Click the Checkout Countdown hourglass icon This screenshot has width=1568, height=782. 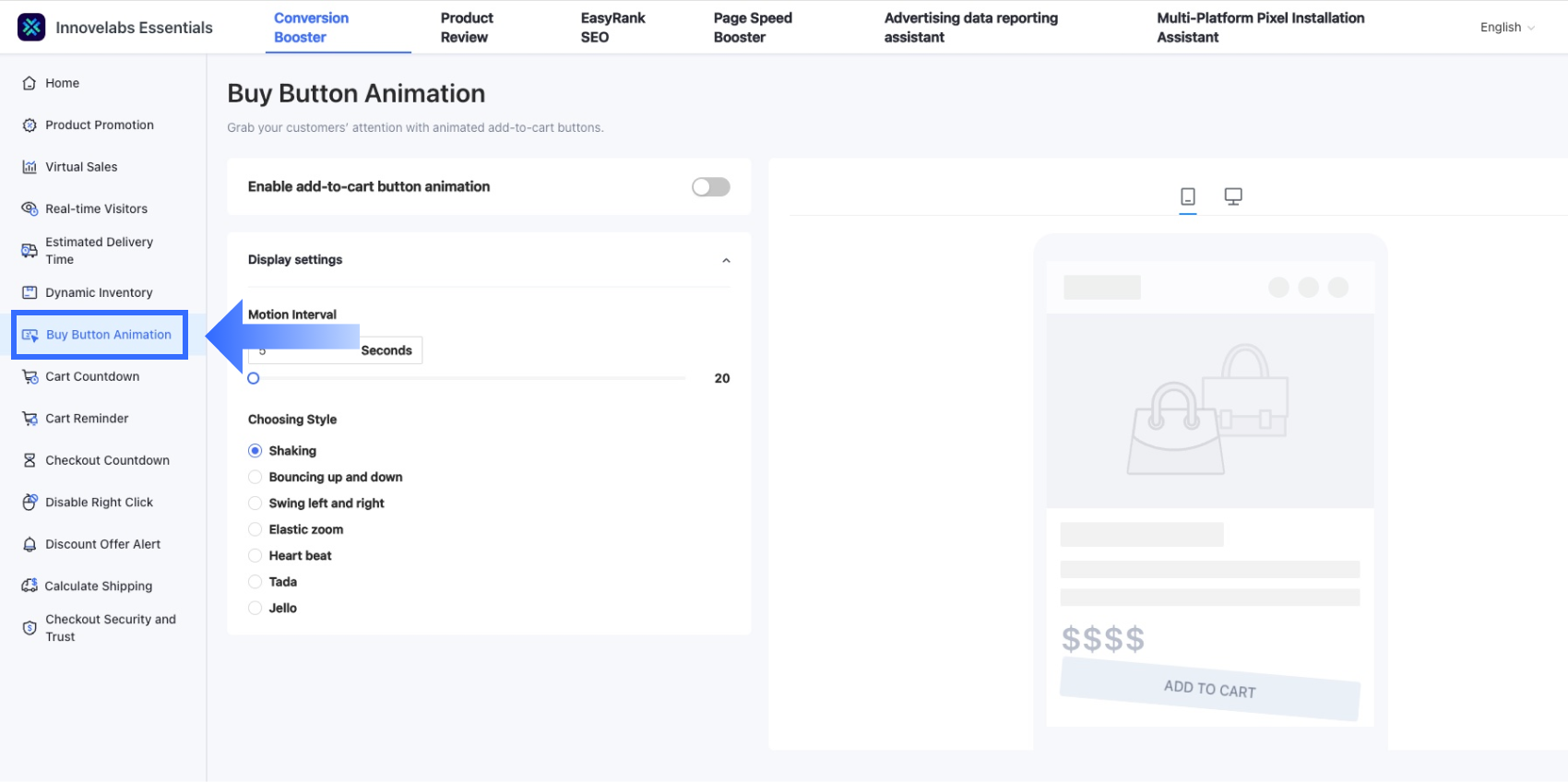coord(30,460)
